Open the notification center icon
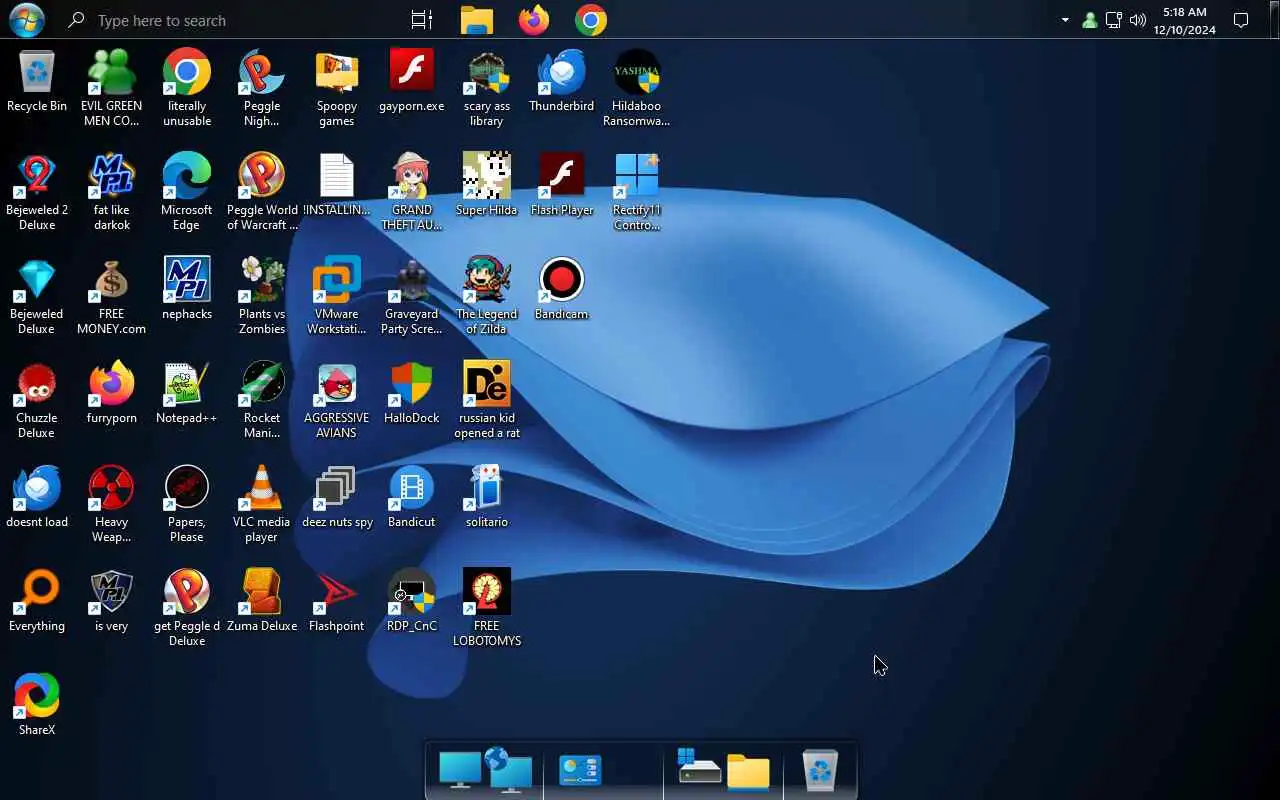This screenshot has height=800, width=1280. pos(1241,20)
